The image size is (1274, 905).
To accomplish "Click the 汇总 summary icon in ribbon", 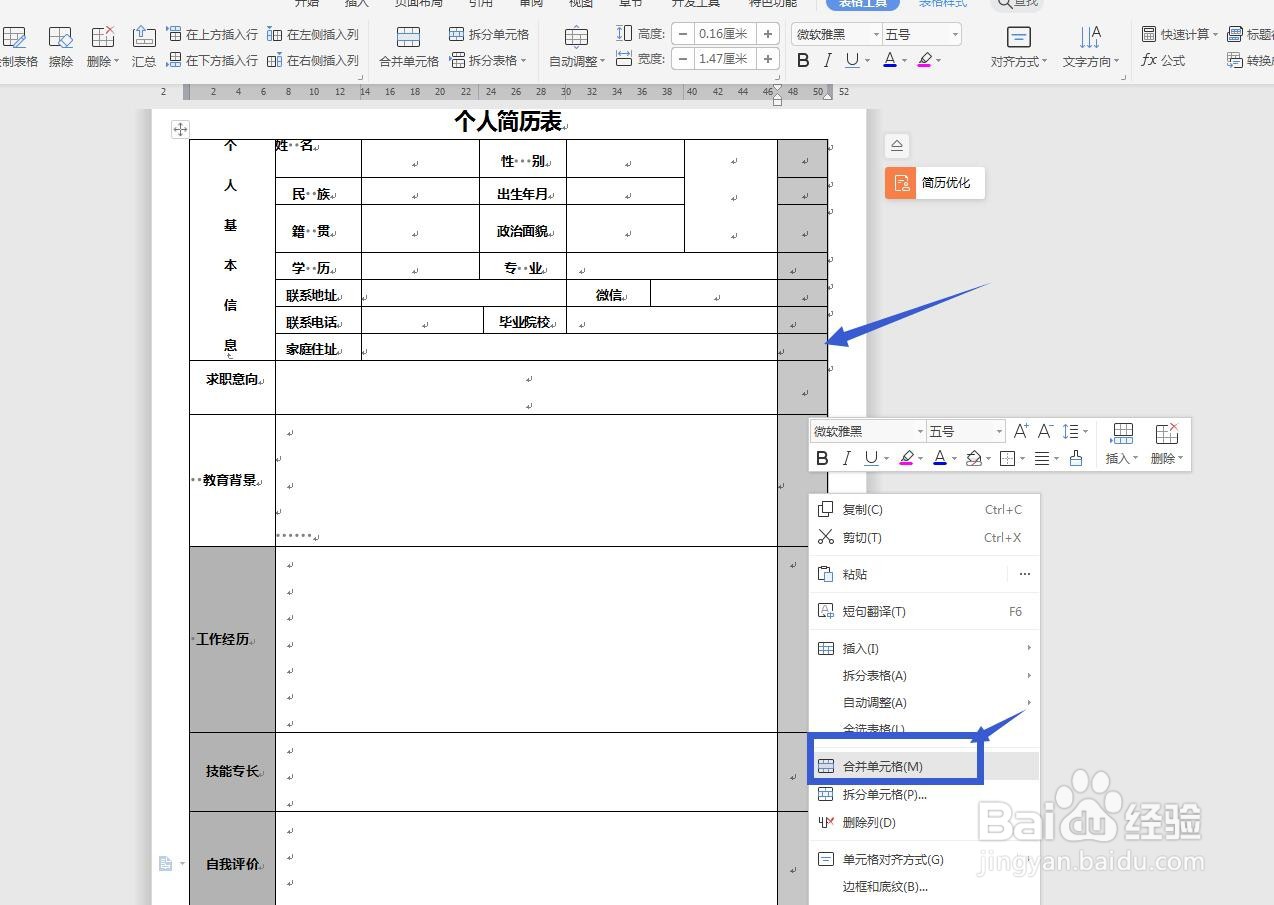I will 144,46.
